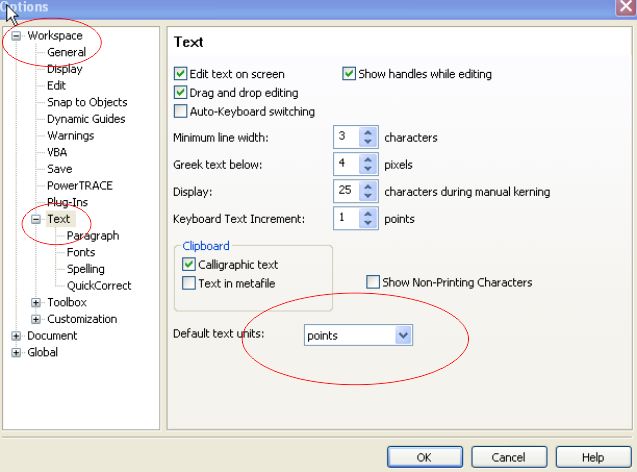Open Snap to Objects settings

87,102
